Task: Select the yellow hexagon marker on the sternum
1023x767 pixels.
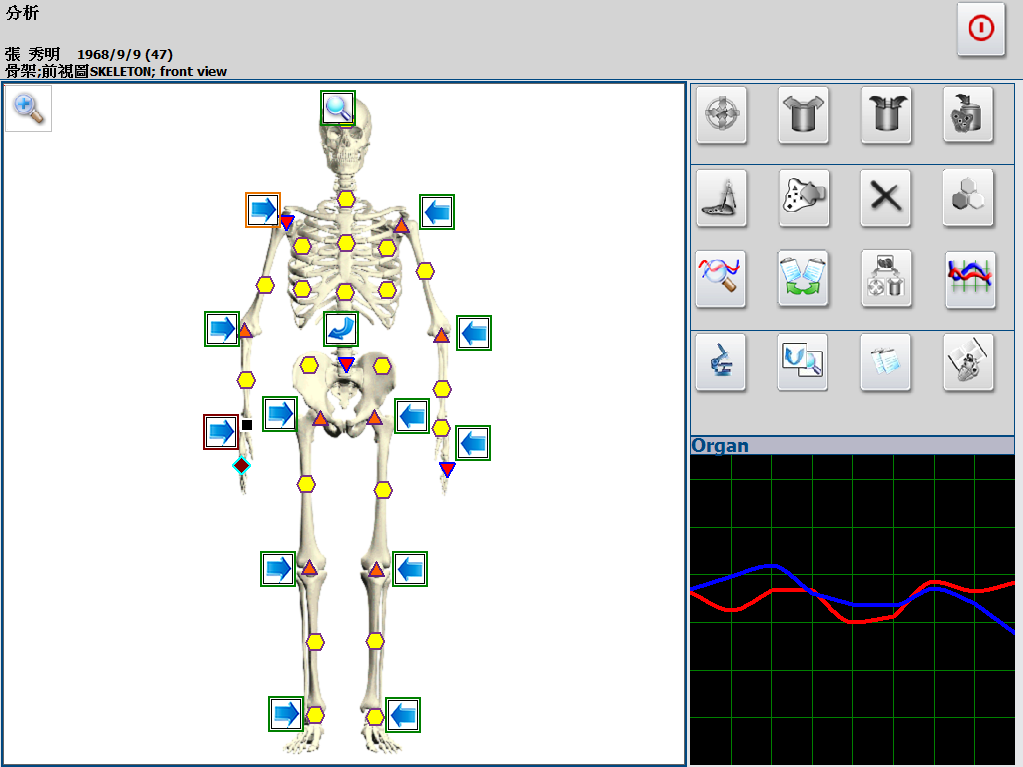Action: coord(346,243)
